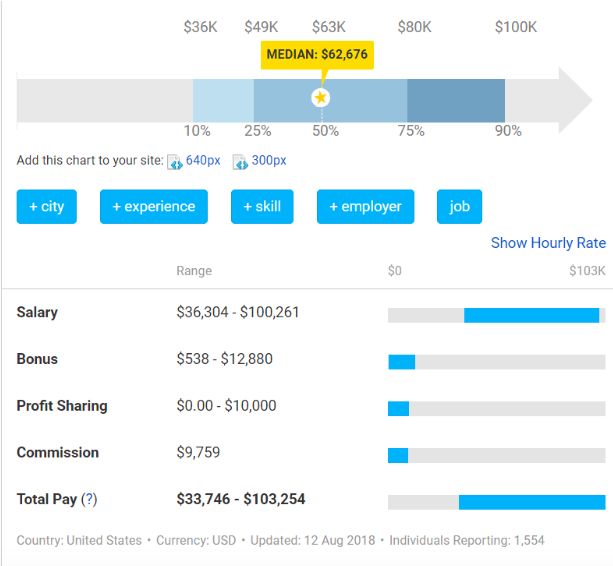Click the Bonus row label

click(x=37, y=359)
